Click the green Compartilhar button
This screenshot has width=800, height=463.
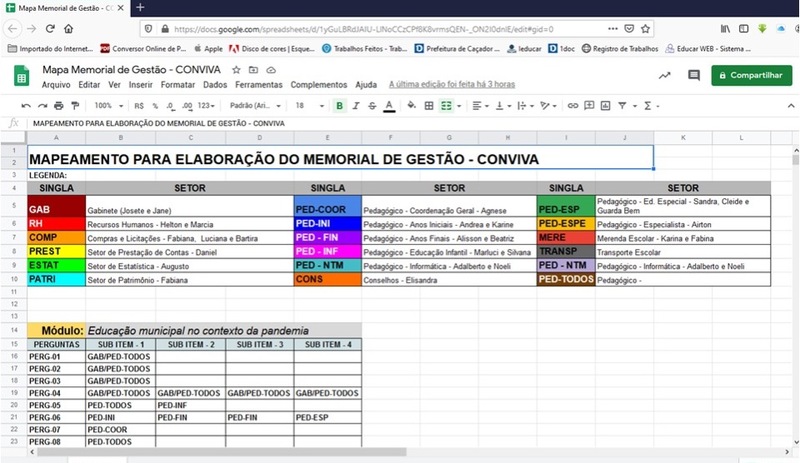[744, 75]
